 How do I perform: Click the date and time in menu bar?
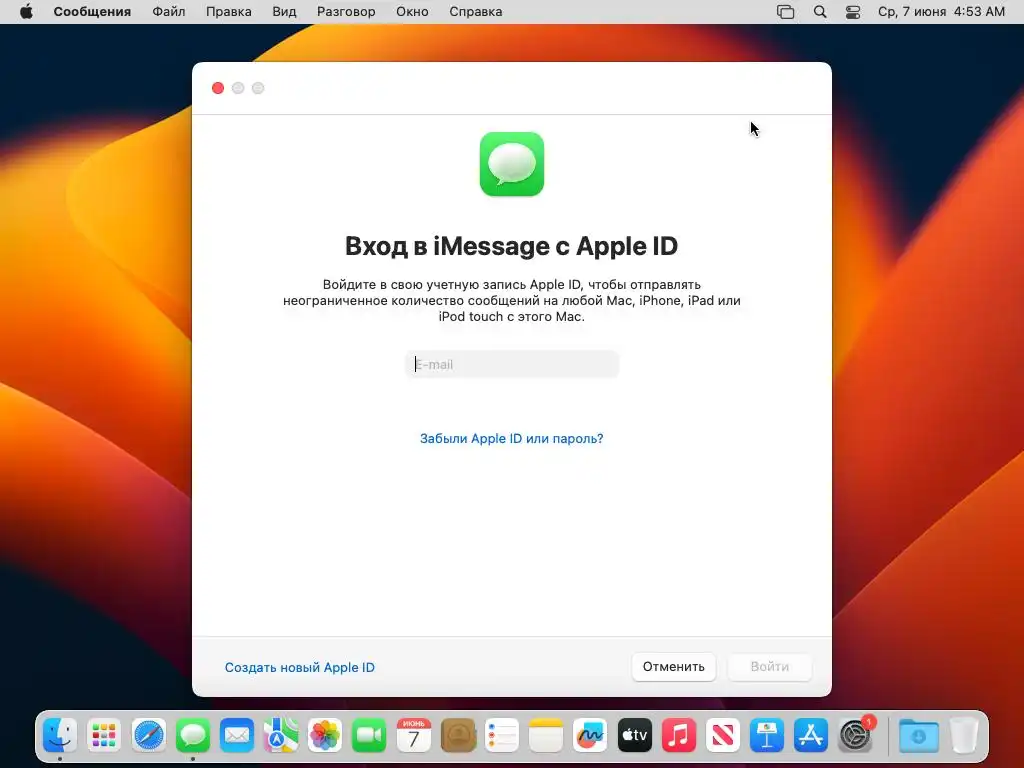941,12
